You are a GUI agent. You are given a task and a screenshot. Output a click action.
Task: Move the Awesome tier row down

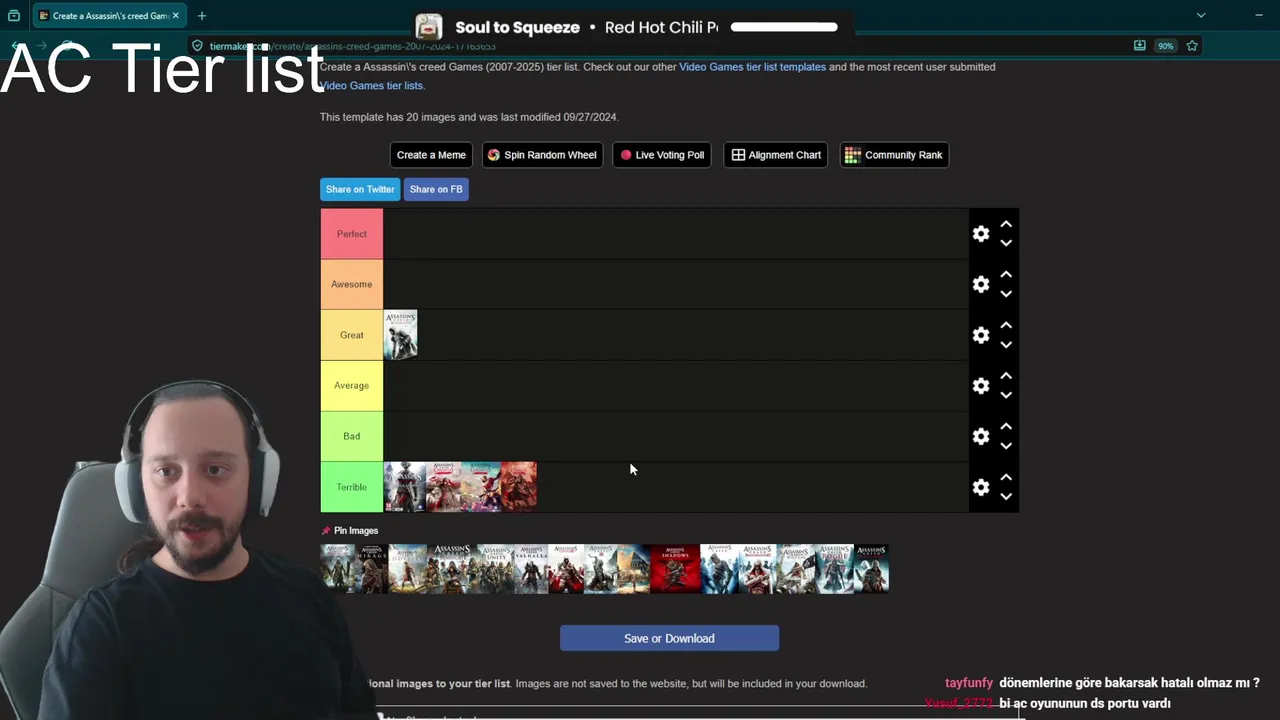click(1006, 294)
